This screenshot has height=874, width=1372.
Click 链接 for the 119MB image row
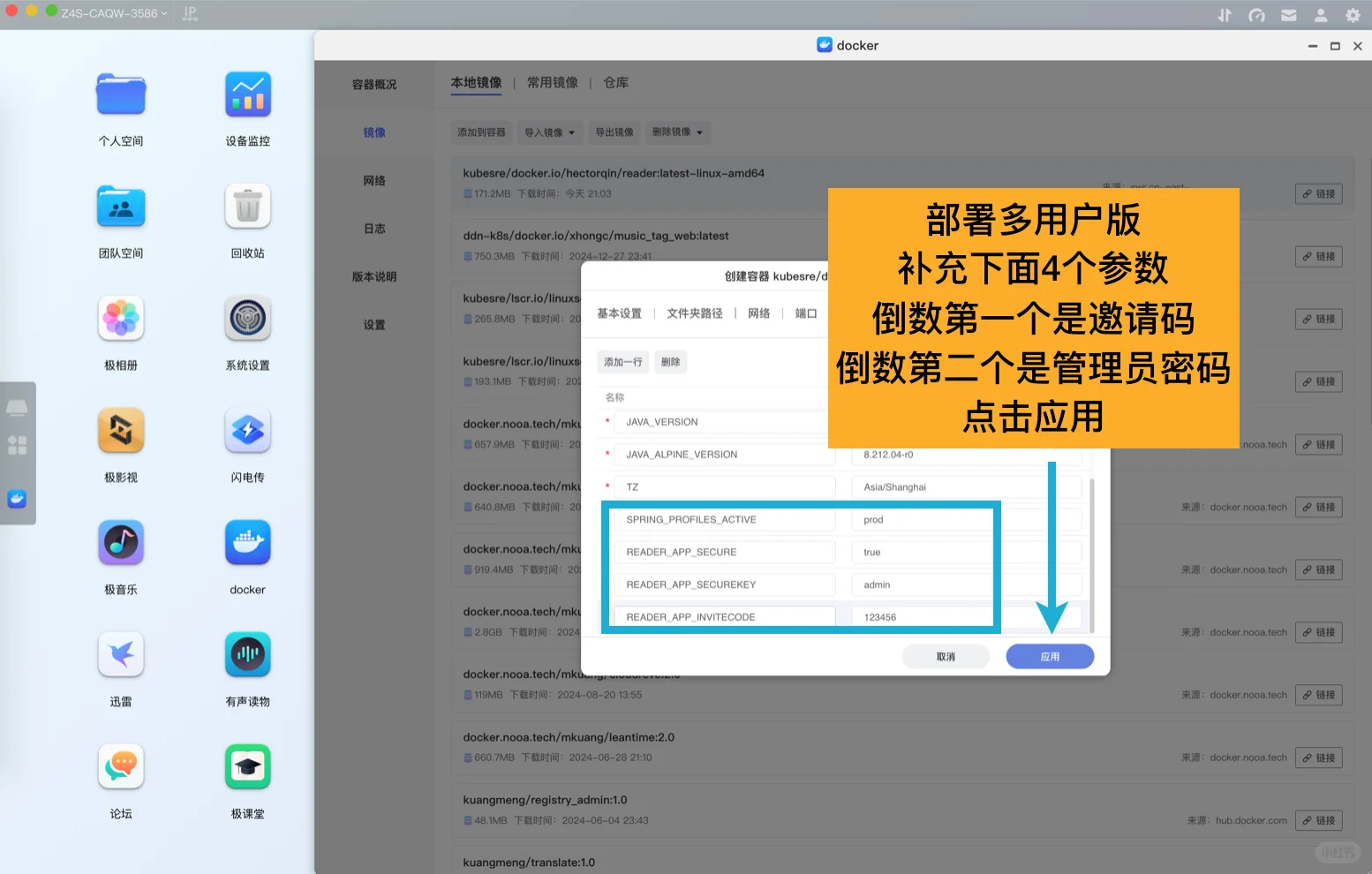click(1319, 695)
